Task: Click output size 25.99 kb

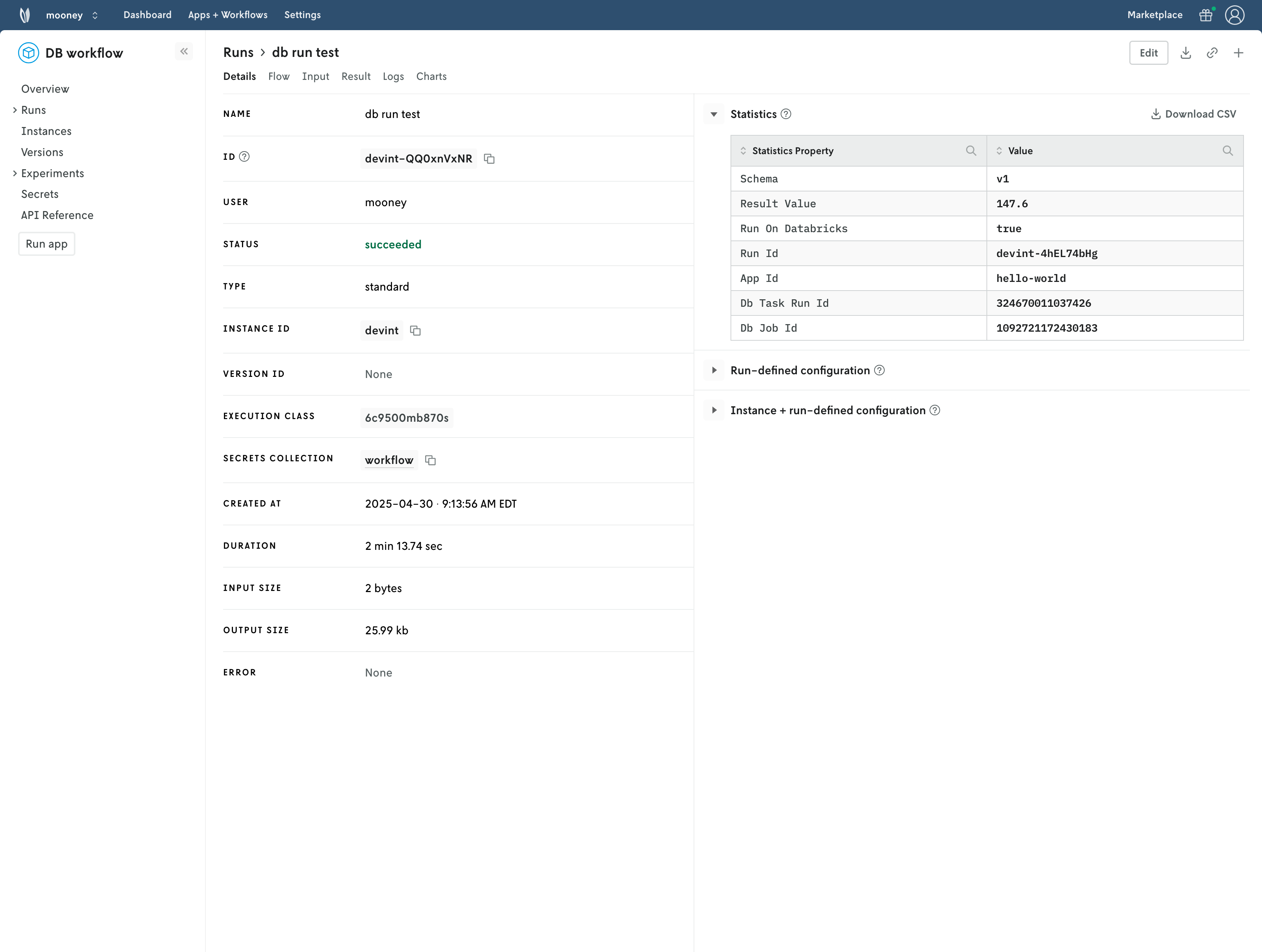Action: pos(387,630)
